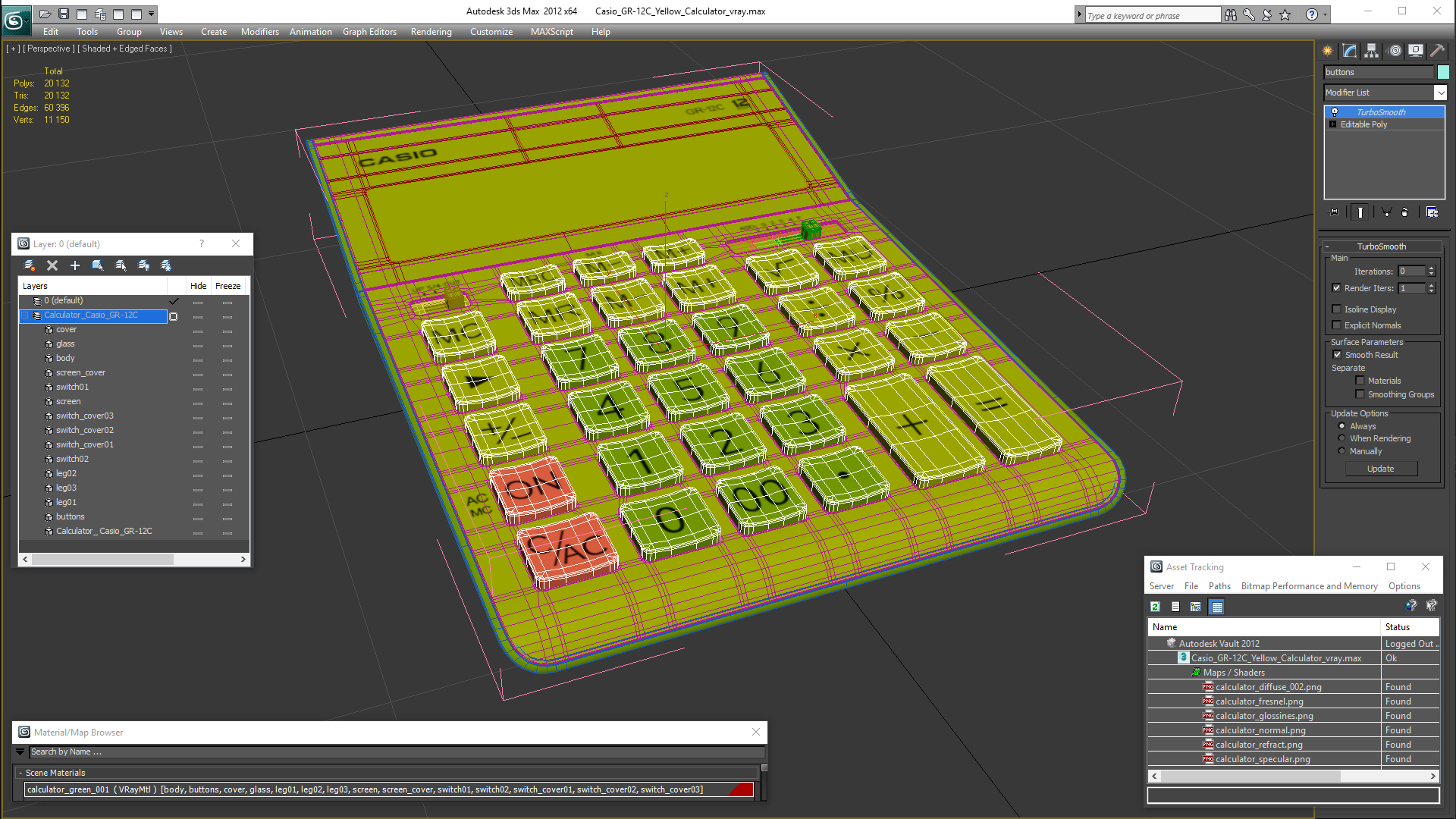Open the Modify command panel tab
Screen dimensions: 1456x819
point(1350,51)
